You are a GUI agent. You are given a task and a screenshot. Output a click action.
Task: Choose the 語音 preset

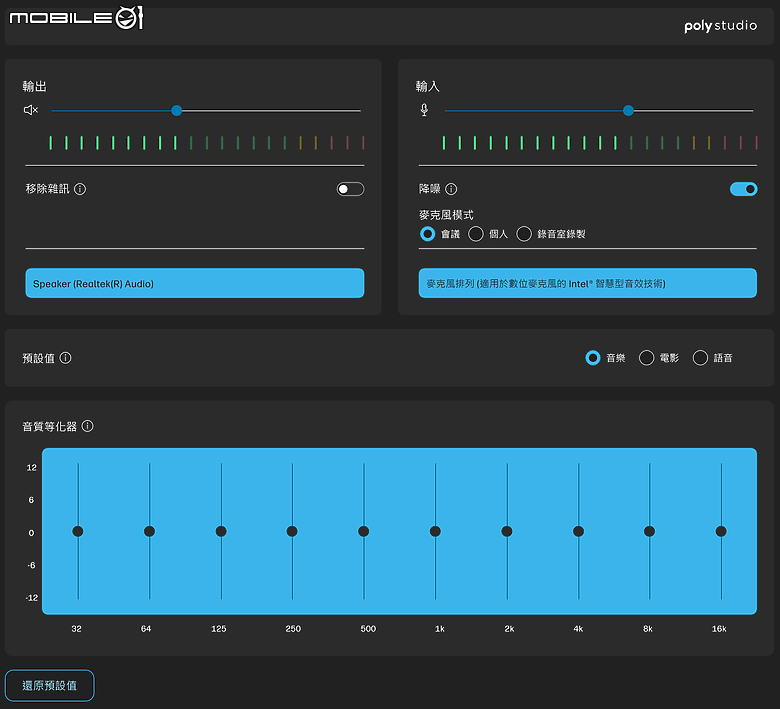tap(700, 358)
